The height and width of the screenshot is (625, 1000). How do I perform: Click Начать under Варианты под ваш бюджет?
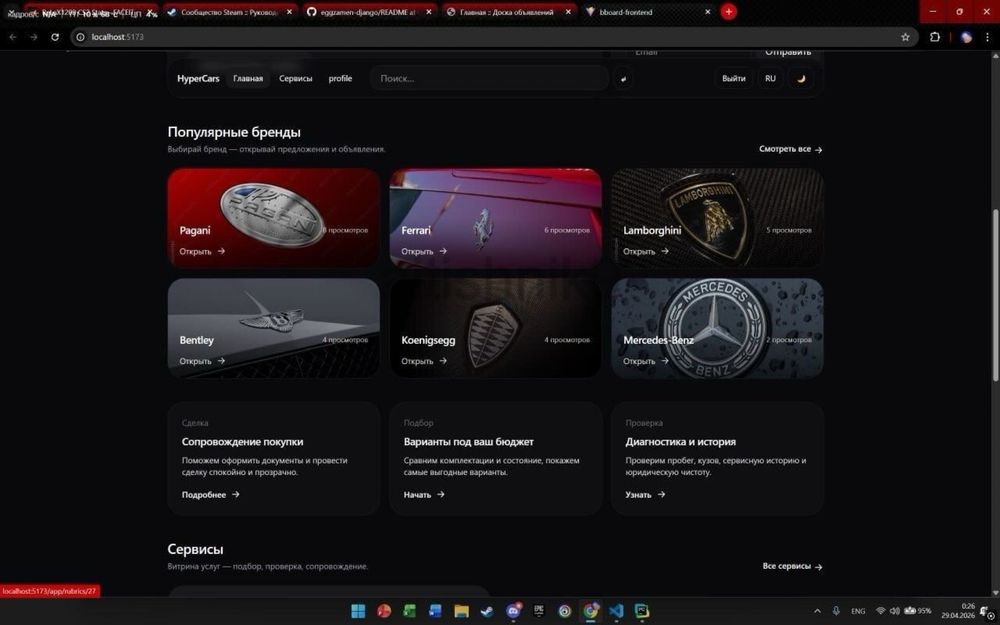coord(424,494)
